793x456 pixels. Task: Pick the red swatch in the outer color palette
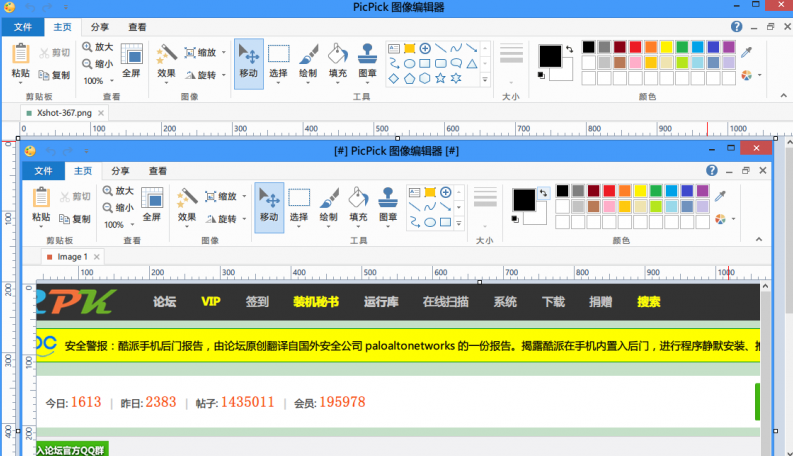tap(635, 47)
